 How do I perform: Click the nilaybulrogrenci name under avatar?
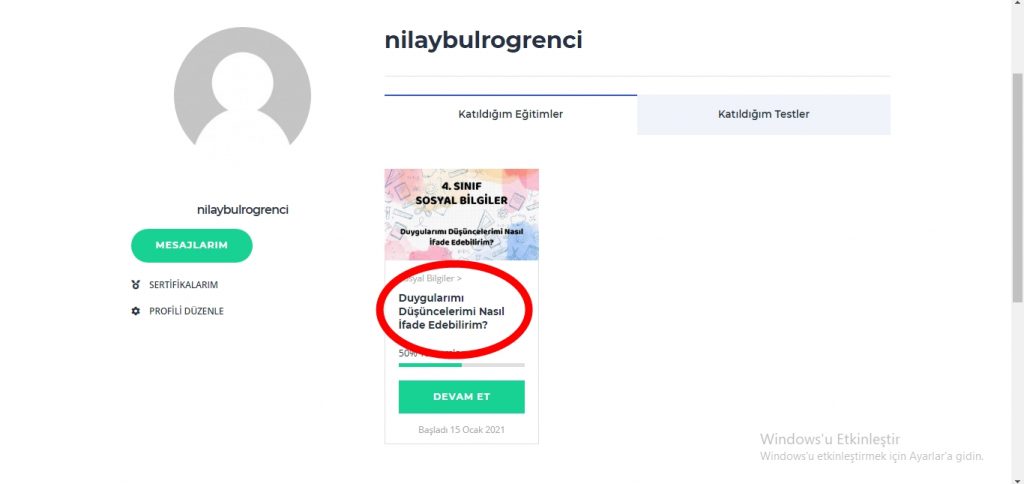242,210
